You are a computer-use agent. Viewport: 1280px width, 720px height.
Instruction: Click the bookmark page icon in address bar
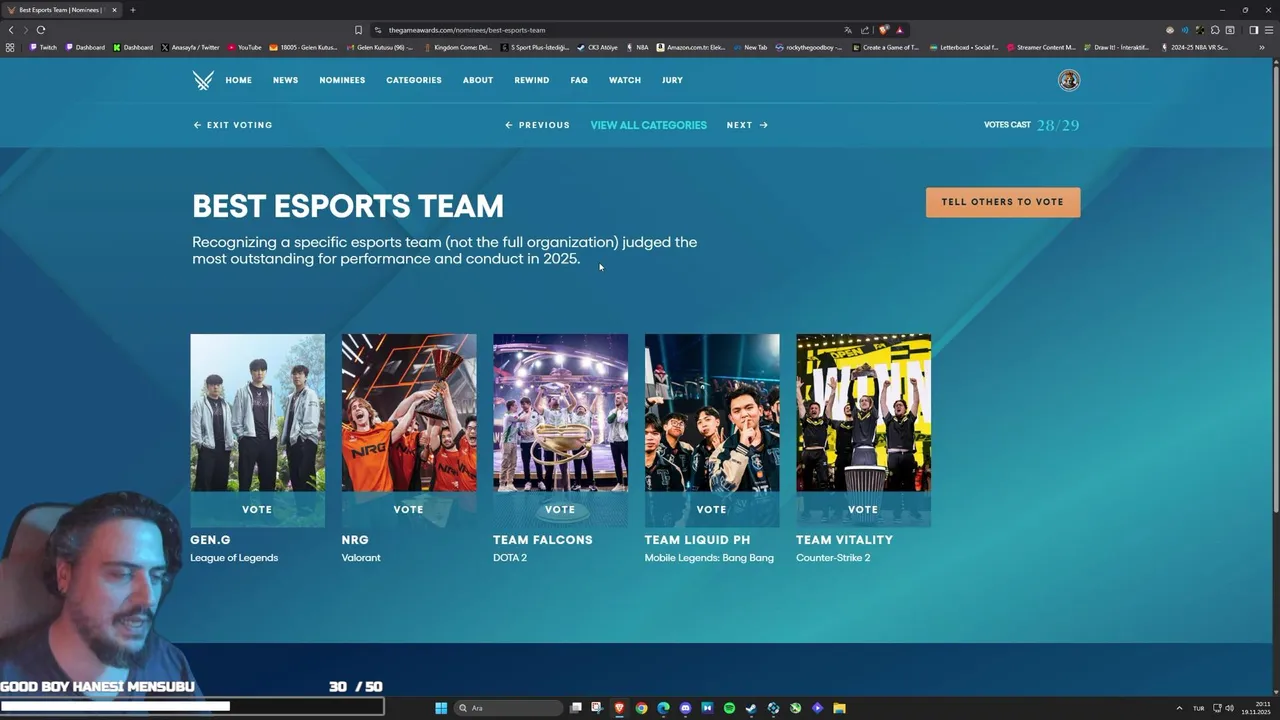[358, 30]
